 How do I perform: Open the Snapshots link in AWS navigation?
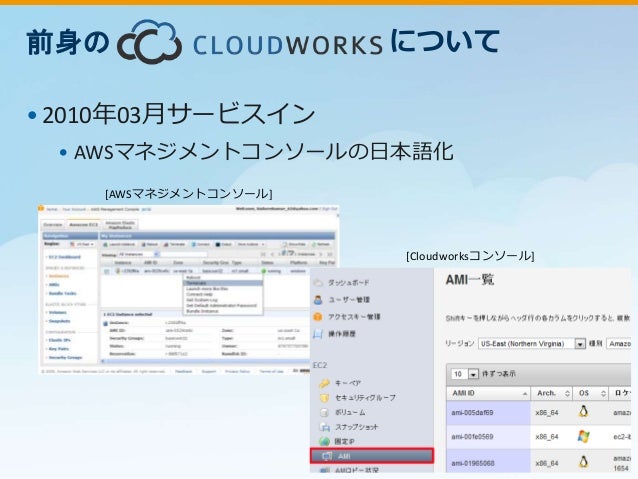click(59, 321)
